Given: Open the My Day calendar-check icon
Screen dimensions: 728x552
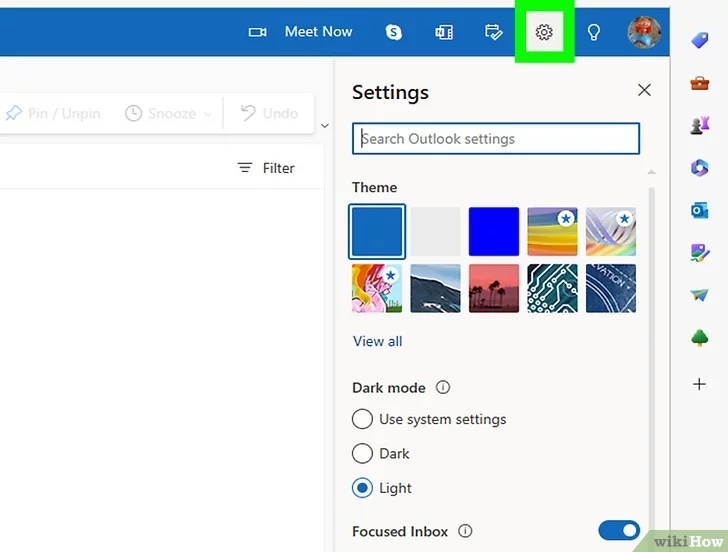Looking at the screenshot, I should click(493, 32).
